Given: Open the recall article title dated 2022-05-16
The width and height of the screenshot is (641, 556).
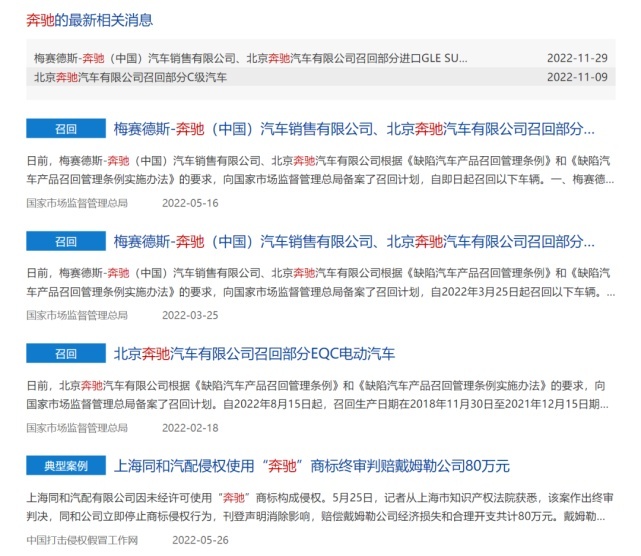Looking at the screenshot, I should (x=354, y=129).
